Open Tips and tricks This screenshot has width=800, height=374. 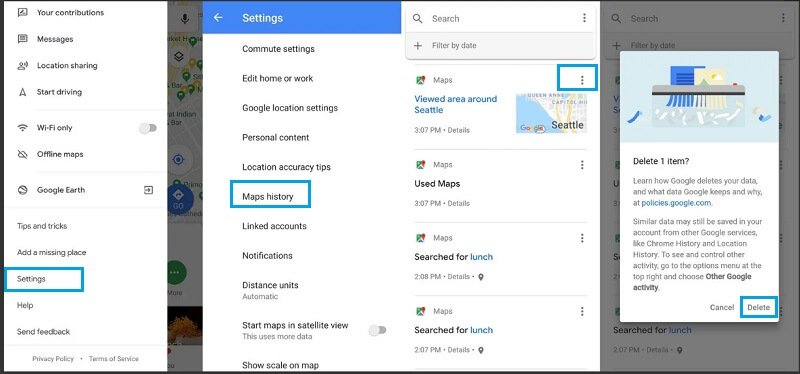click(42, 226)
